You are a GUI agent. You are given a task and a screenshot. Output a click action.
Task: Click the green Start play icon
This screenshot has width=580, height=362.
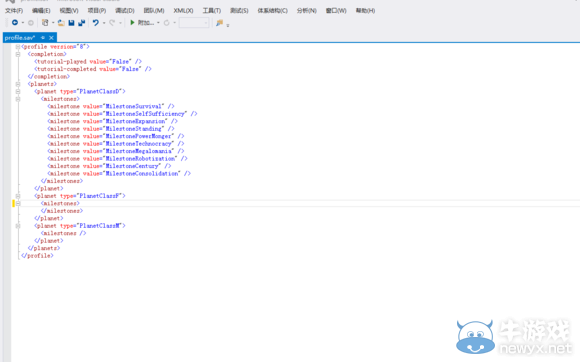[132, 23]
